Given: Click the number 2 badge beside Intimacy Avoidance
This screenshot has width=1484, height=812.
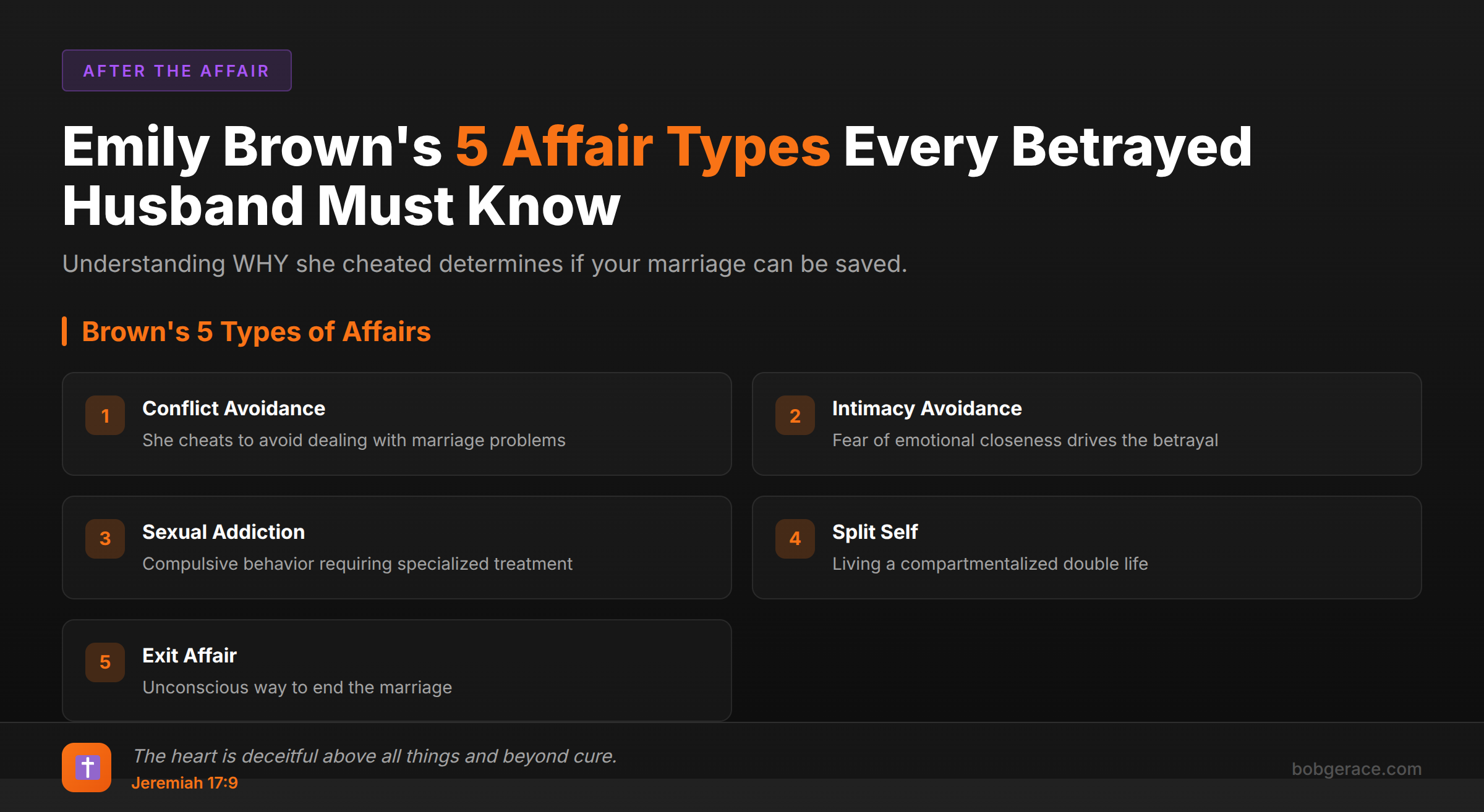Looking at the screenshot, I should 795,415.
